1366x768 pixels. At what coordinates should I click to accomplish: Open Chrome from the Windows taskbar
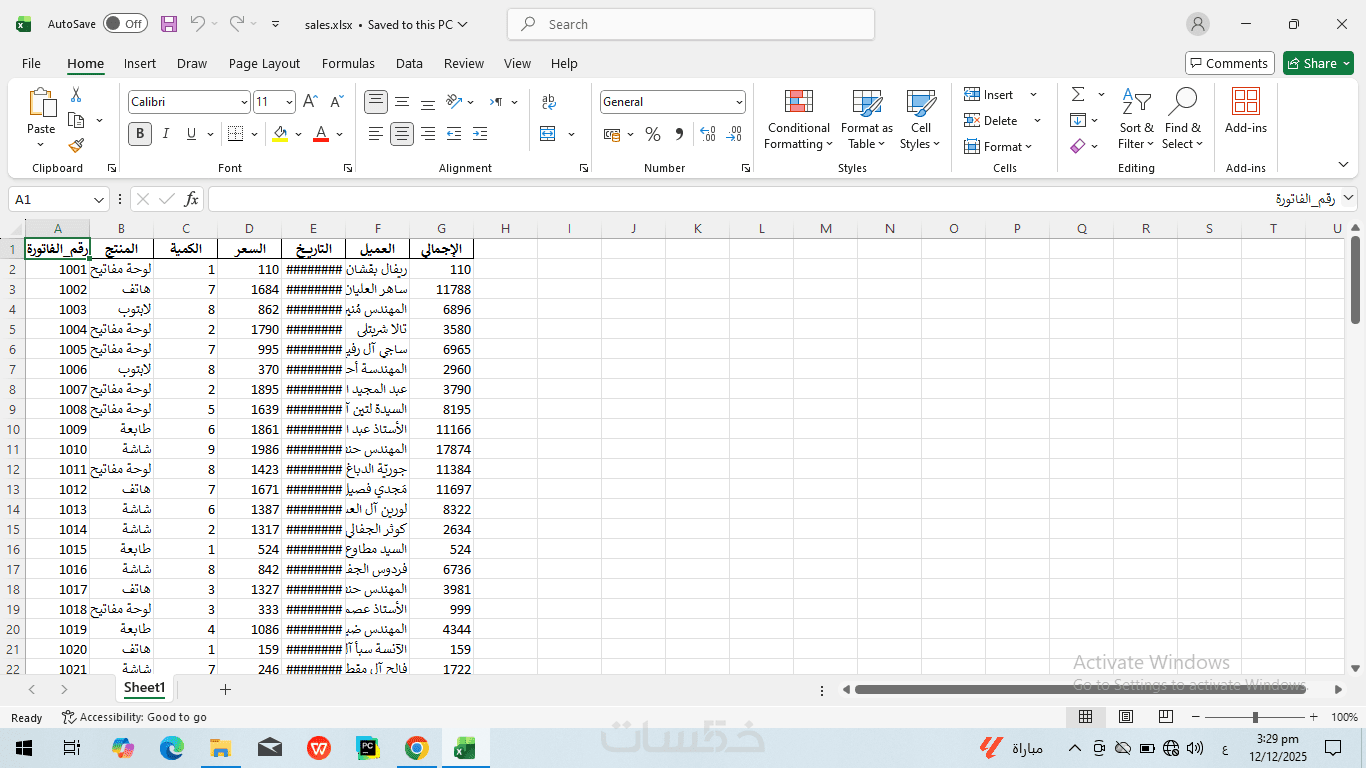[x=417, y=748]
